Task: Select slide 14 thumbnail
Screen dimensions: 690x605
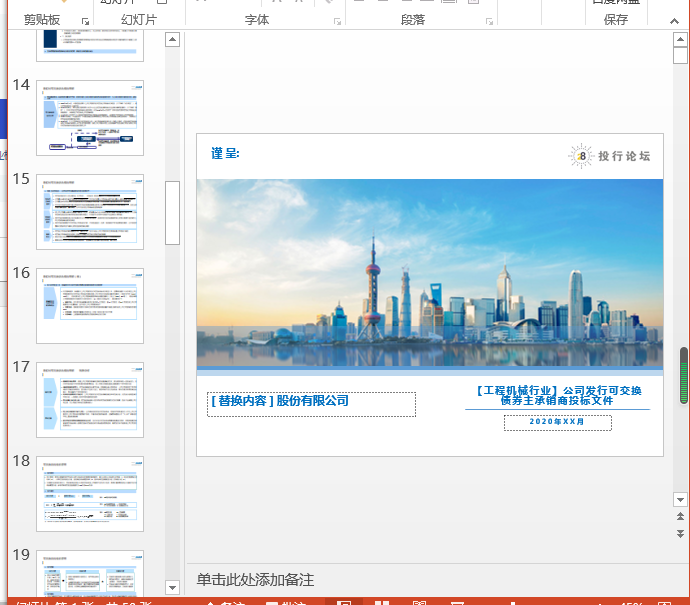Action: point(90,118)
